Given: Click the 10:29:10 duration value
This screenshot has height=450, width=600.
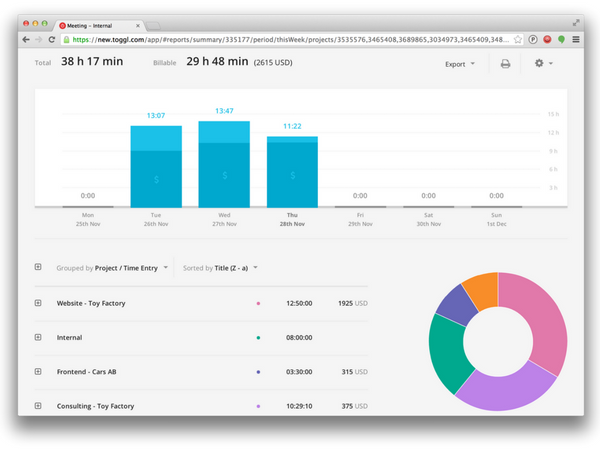Looking at the screenshot, I should pyautogui.click(x=299, y=406).
